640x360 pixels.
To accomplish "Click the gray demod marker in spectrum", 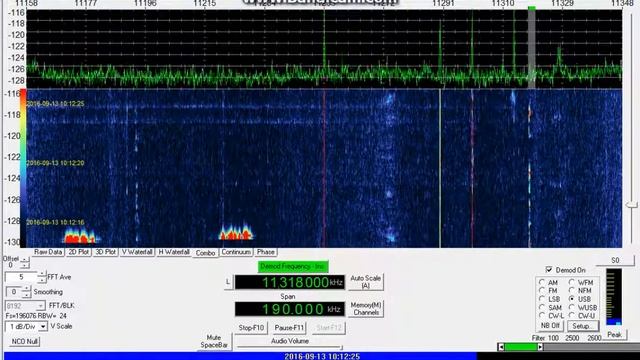I will [x=531, y=48].
